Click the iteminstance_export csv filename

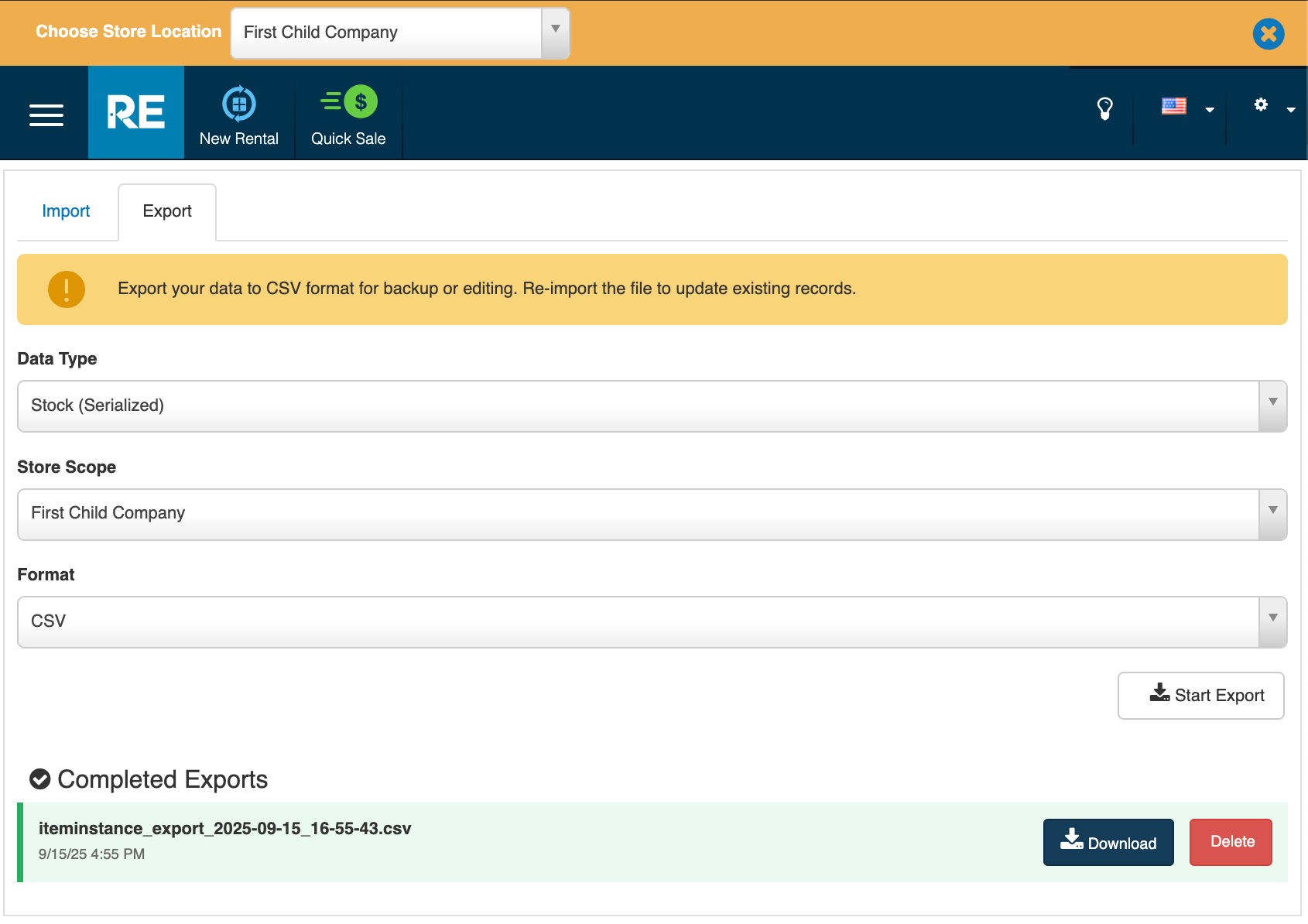(x=224, y=829)
